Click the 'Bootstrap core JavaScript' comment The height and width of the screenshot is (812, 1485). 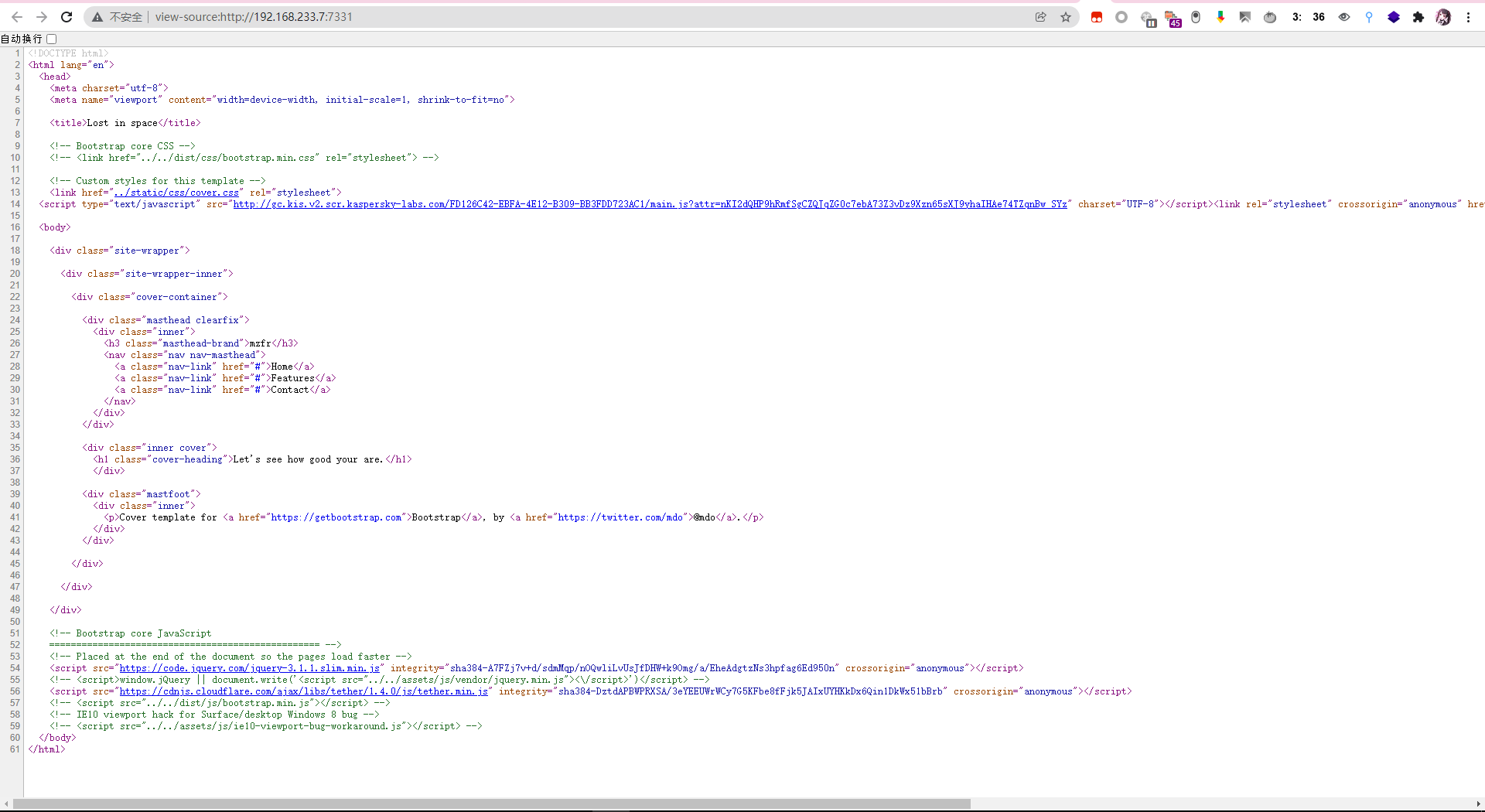(x=131, y=633)
